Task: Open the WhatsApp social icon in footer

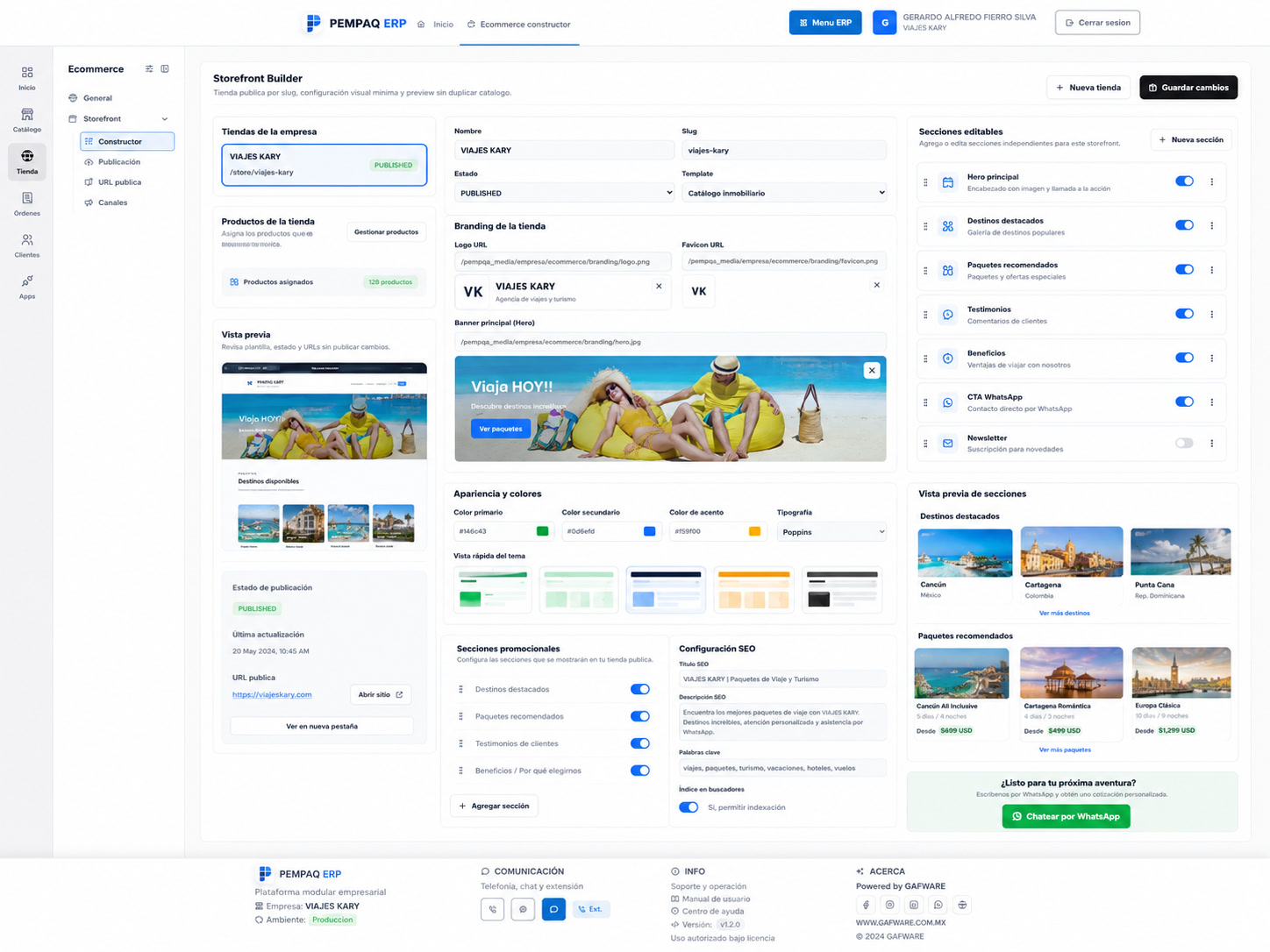Action: coord(938,905)
